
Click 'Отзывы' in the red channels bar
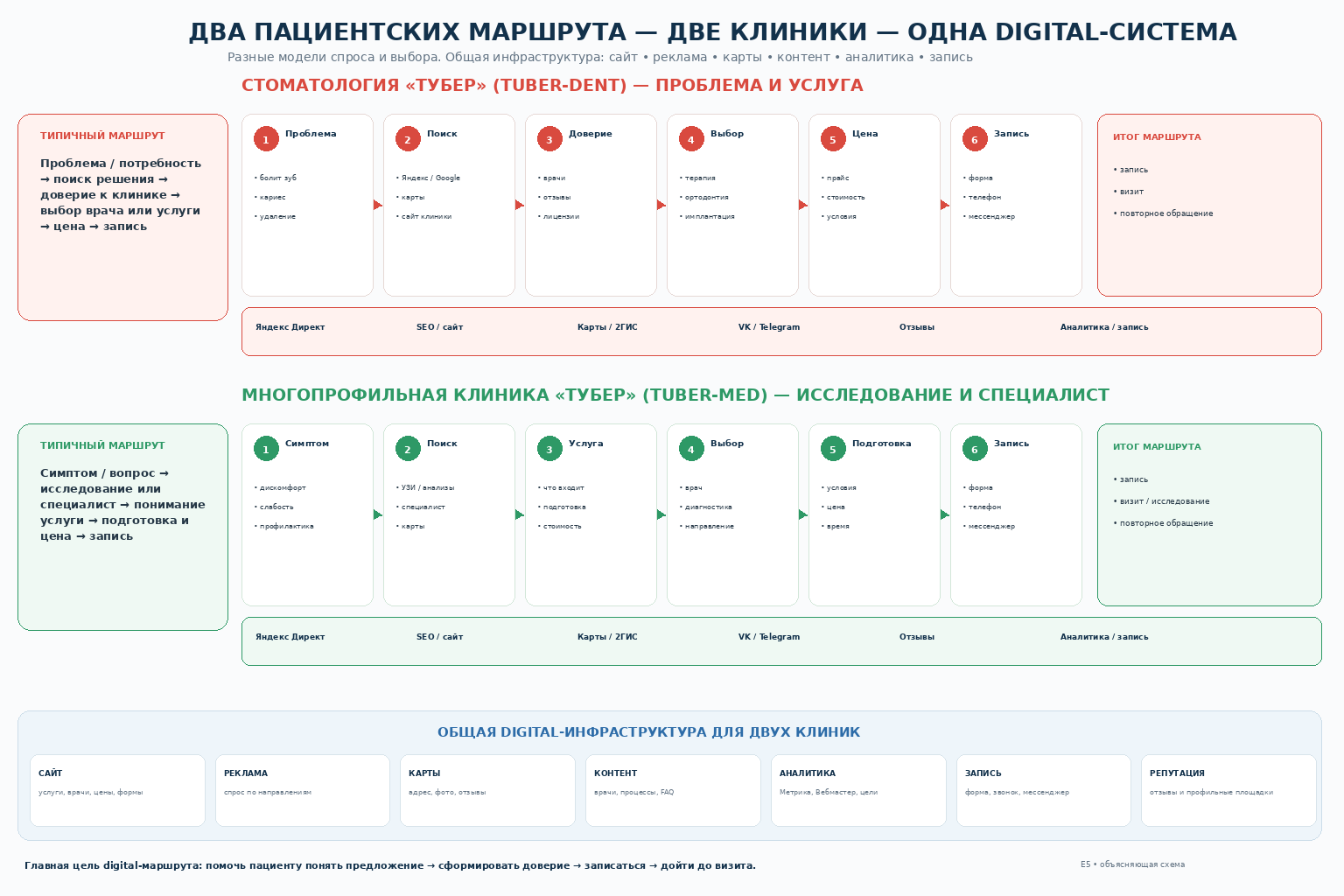[x=917, y=327]
